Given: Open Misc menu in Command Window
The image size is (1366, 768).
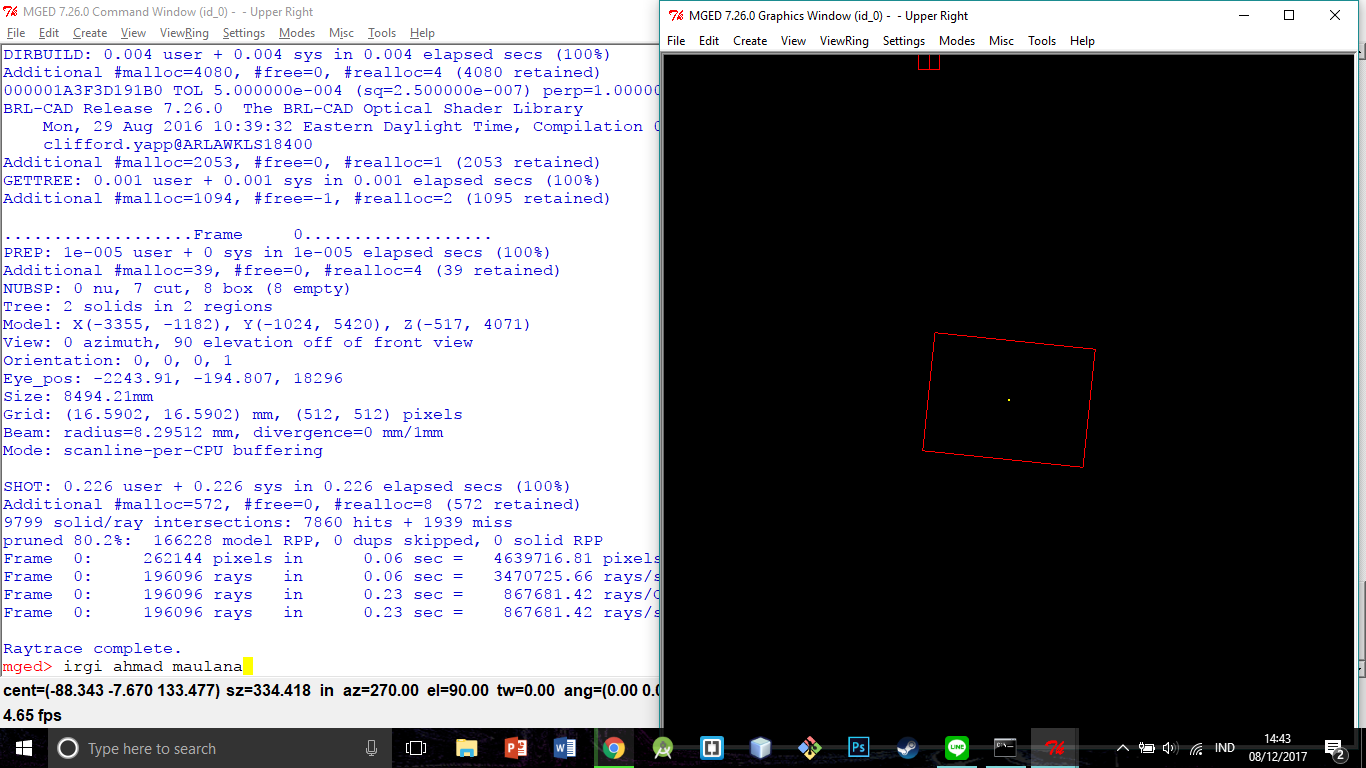Looking at the screenshot, I should point(341,33).
